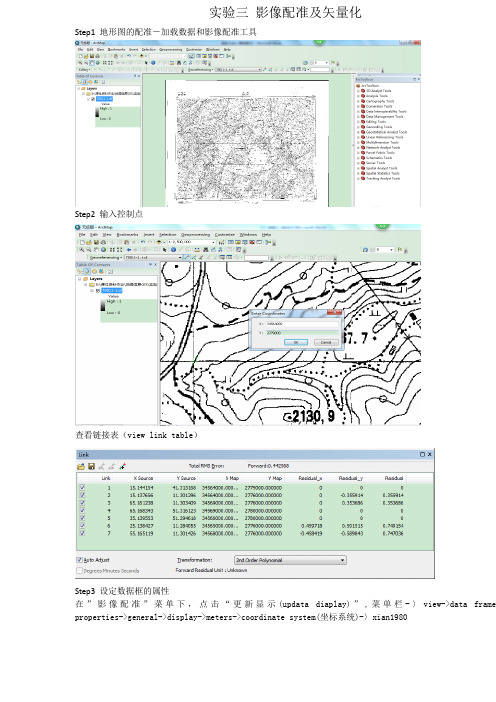Screen dimensions: 496x702
Task: Toggle link 4 checkbox in Link table
Action: click(82, 510)
